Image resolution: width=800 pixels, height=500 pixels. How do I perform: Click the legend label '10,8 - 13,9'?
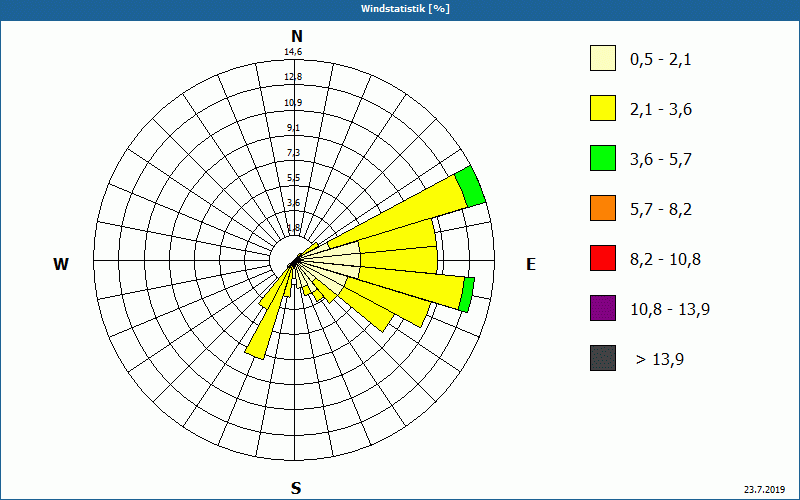(x=670, y=310)
